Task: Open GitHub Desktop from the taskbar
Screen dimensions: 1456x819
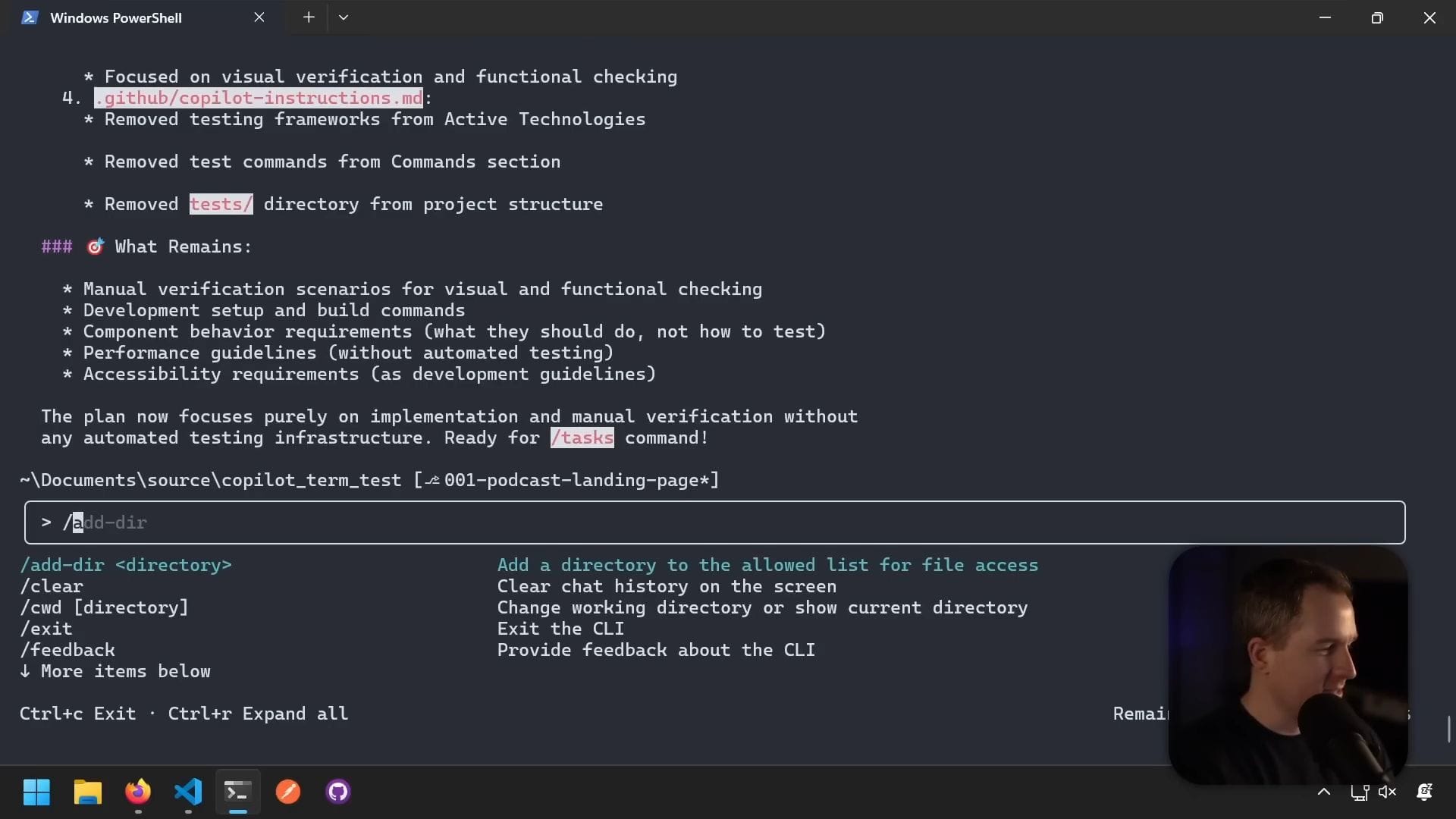Action: pyautogui.click(x=338, y=792)
